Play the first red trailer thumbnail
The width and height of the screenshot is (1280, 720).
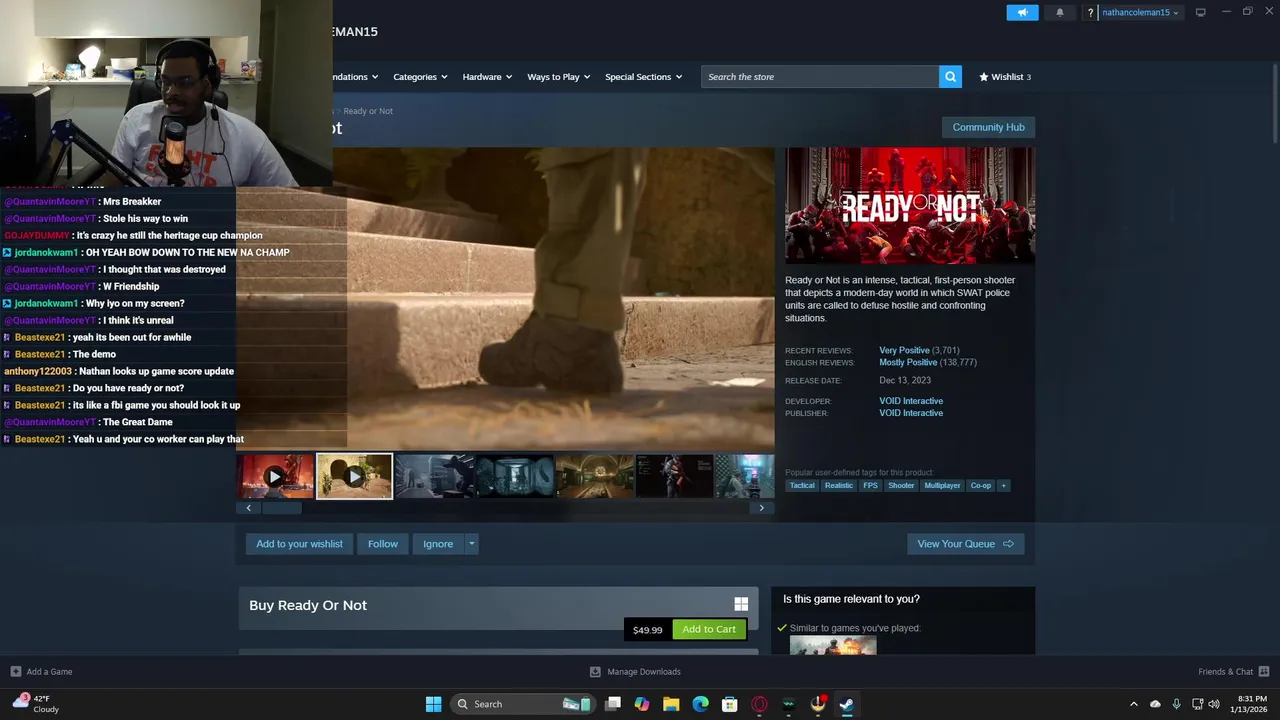275,477
